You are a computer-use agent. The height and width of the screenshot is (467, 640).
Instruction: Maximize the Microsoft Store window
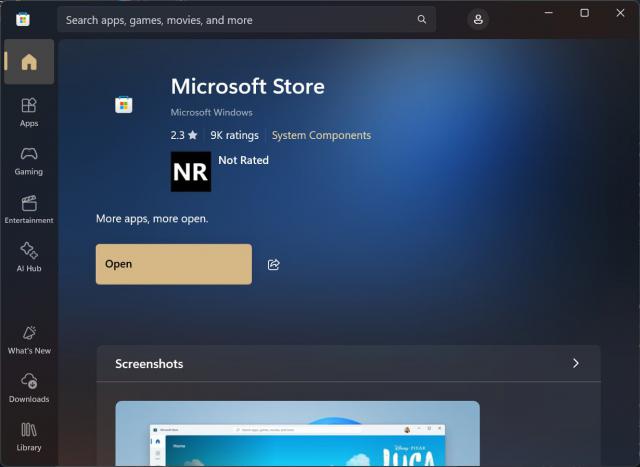(x=585, y=13)
